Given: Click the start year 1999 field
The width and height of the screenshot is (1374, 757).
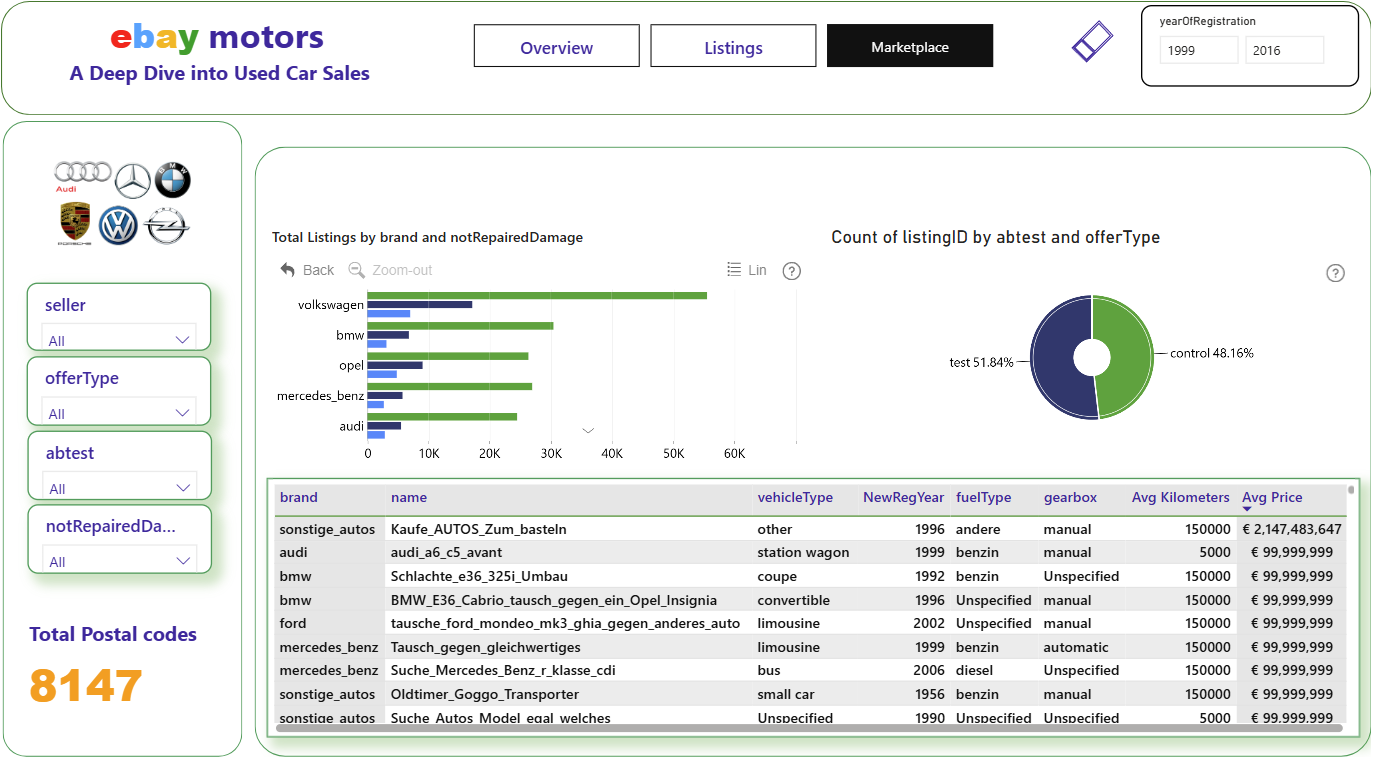Looking at the screenshot, I should [1199, 50].
